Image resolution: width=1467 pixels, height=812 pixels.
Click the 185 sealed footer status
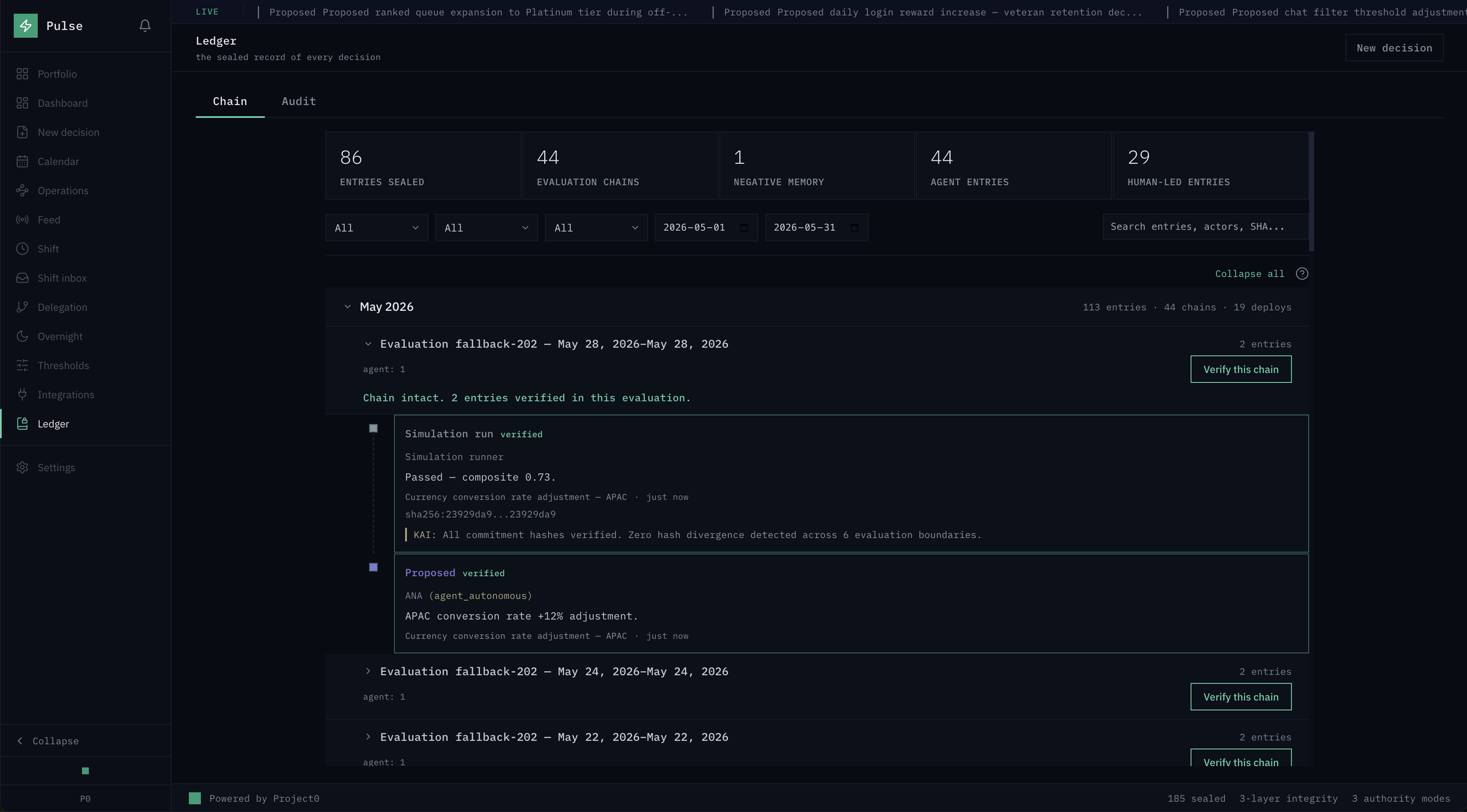tap(1196, 799)
